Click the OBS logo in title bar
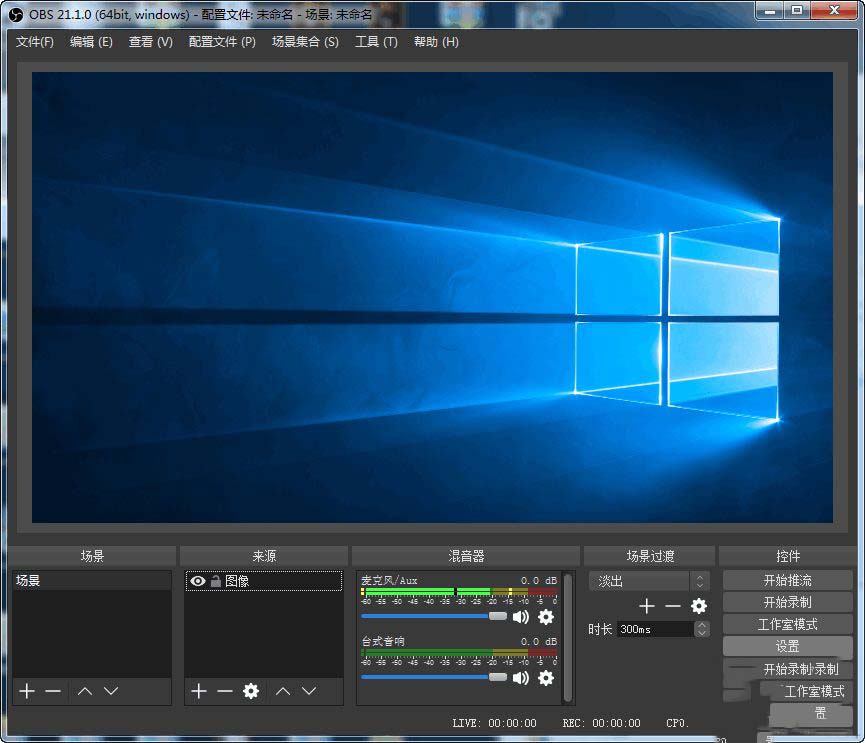 pyautogui.click(x=16, y=15)
